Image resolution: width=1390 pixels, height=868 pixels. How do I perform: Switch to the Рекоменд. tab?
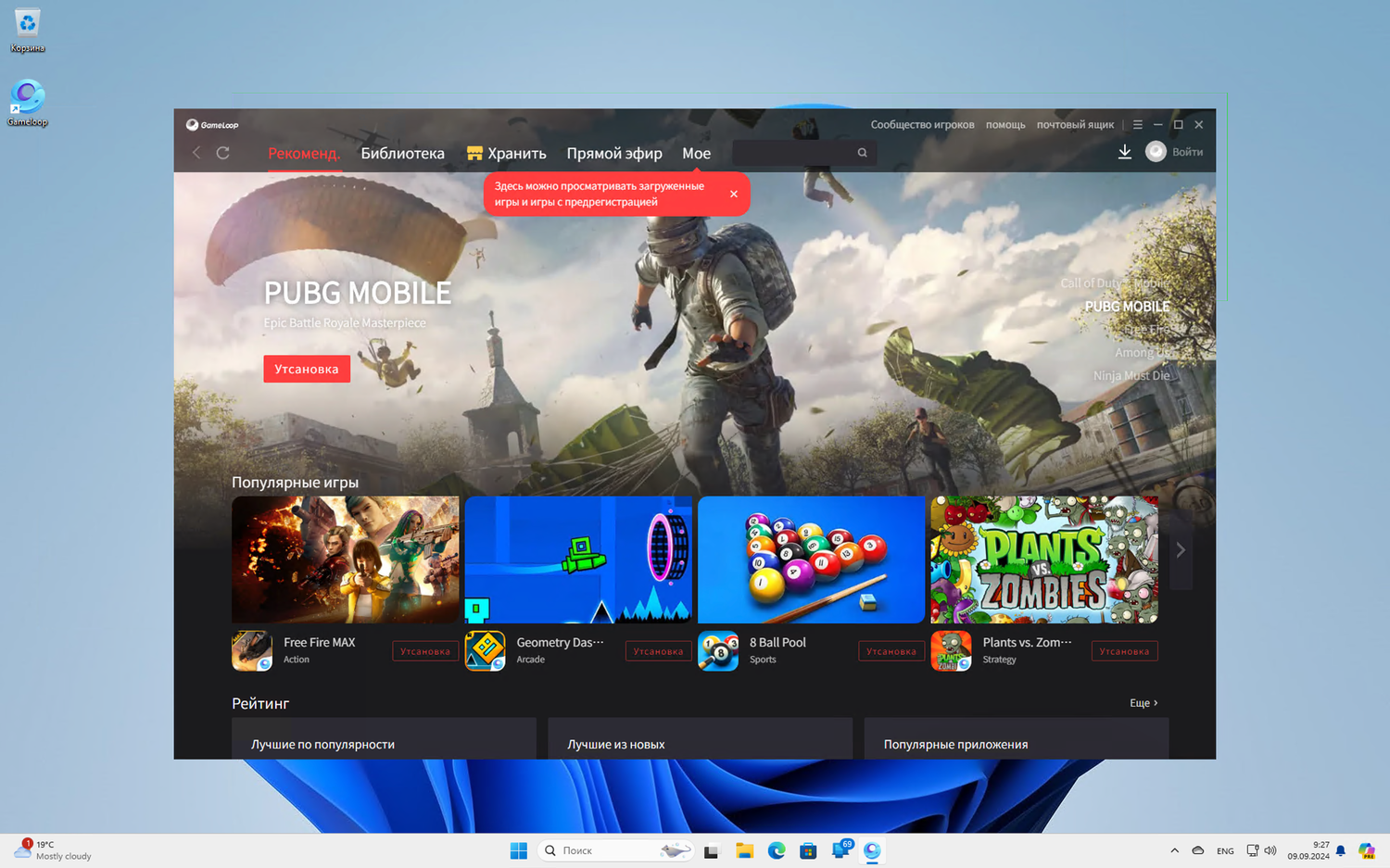pos(304,154)
